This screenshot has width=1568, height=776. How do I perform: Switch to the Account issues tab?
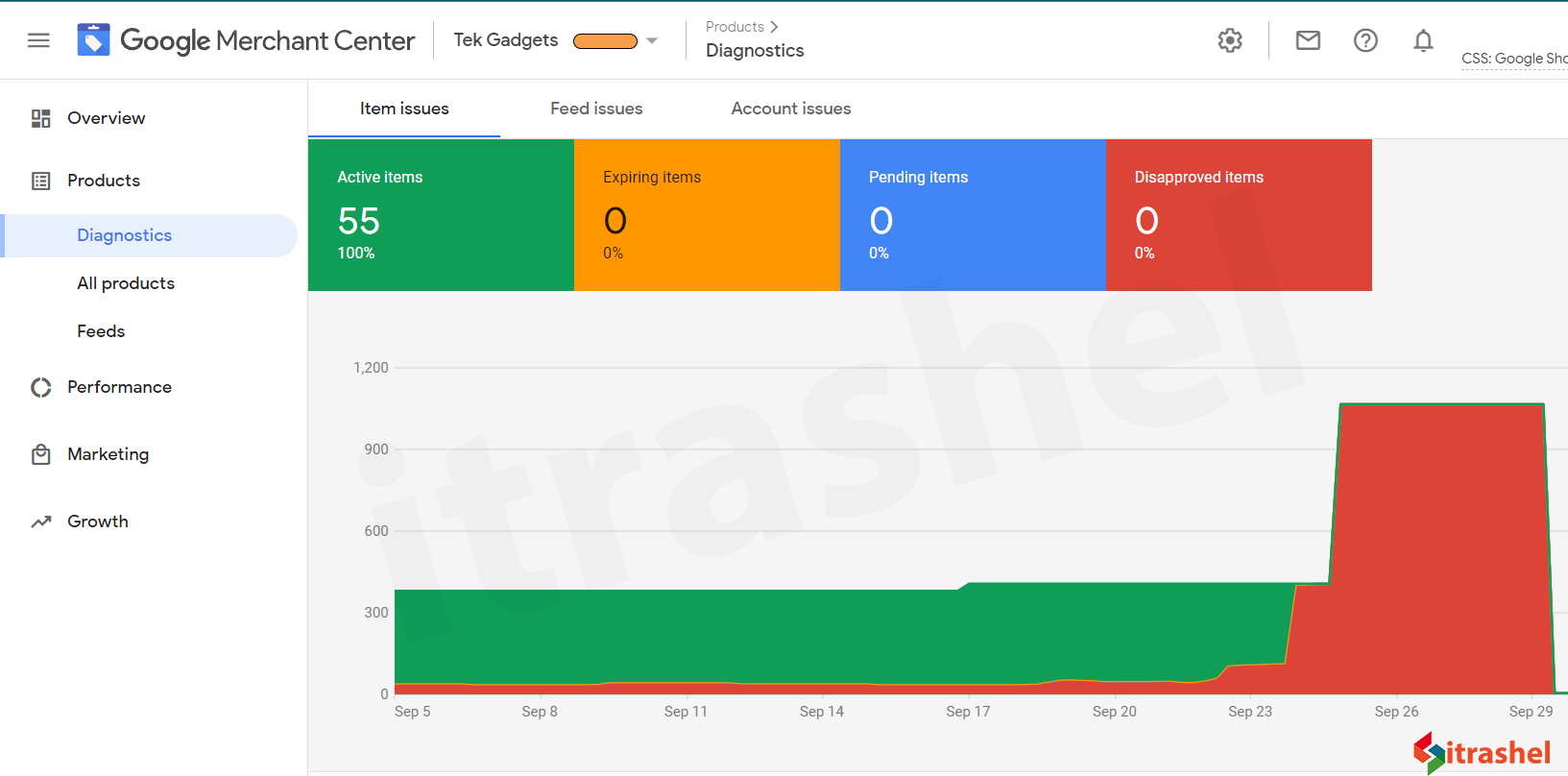pyautogui.click(x=790, y=109)
